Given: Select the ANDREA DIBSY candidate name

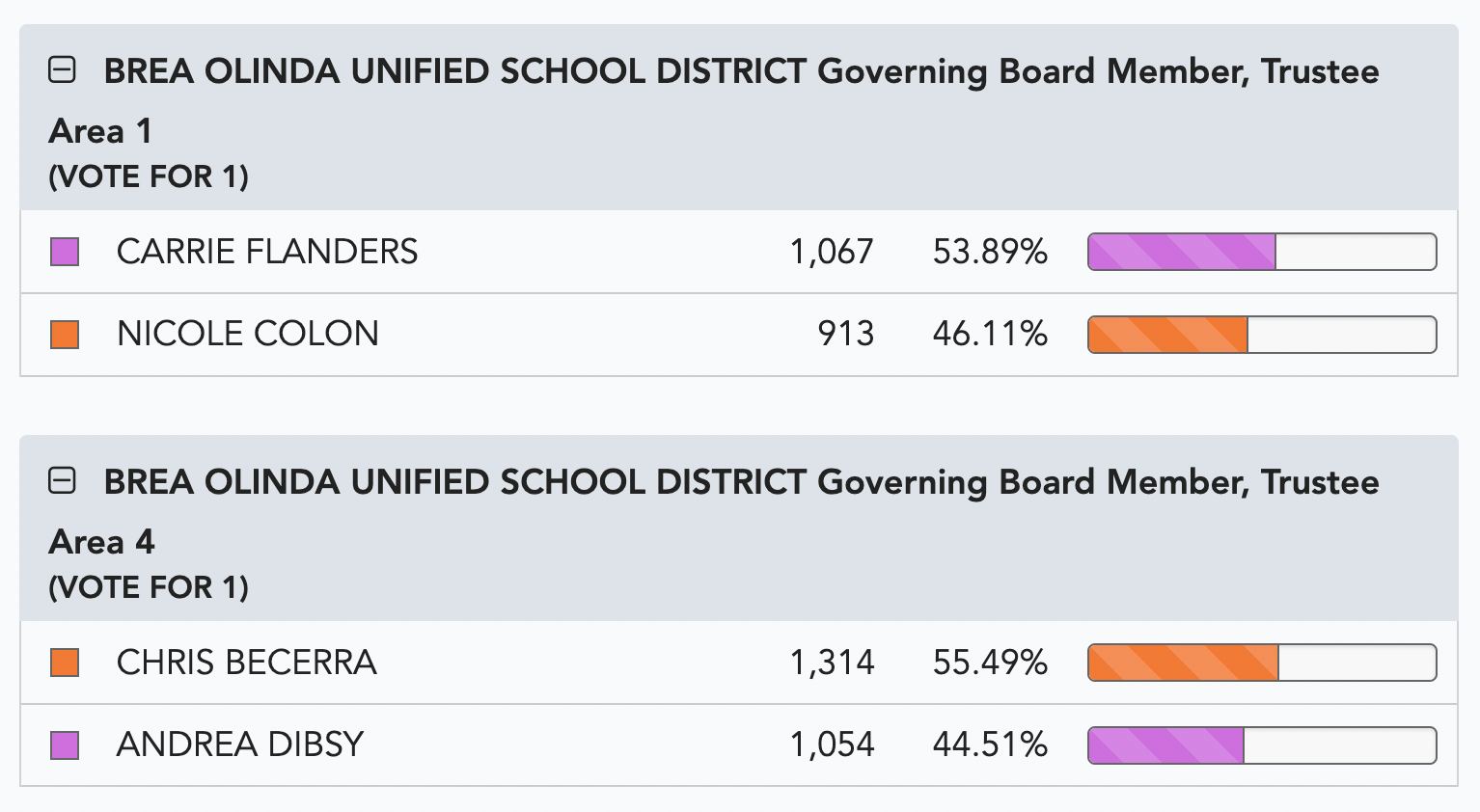Looking at the screenshot, I should (240, 744).
